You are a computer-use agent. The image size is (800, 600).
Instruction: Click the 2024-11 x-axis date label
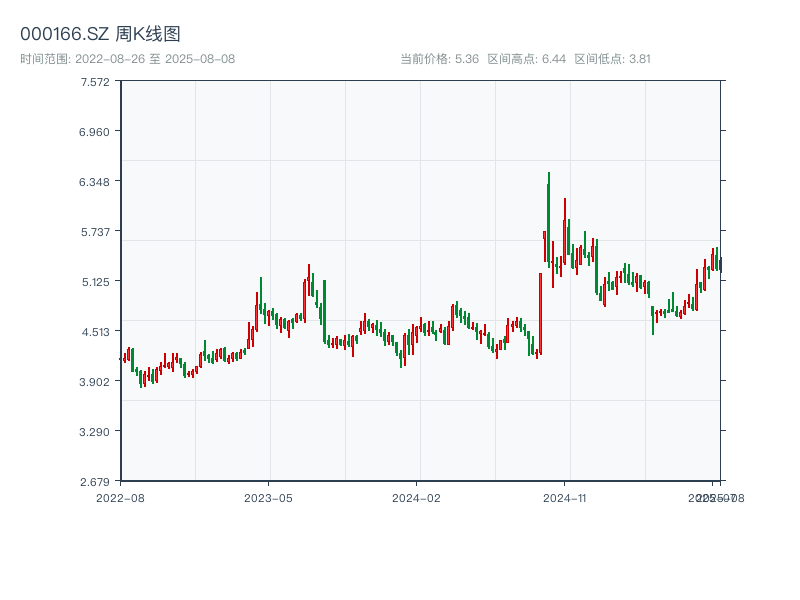coord(565,497)
